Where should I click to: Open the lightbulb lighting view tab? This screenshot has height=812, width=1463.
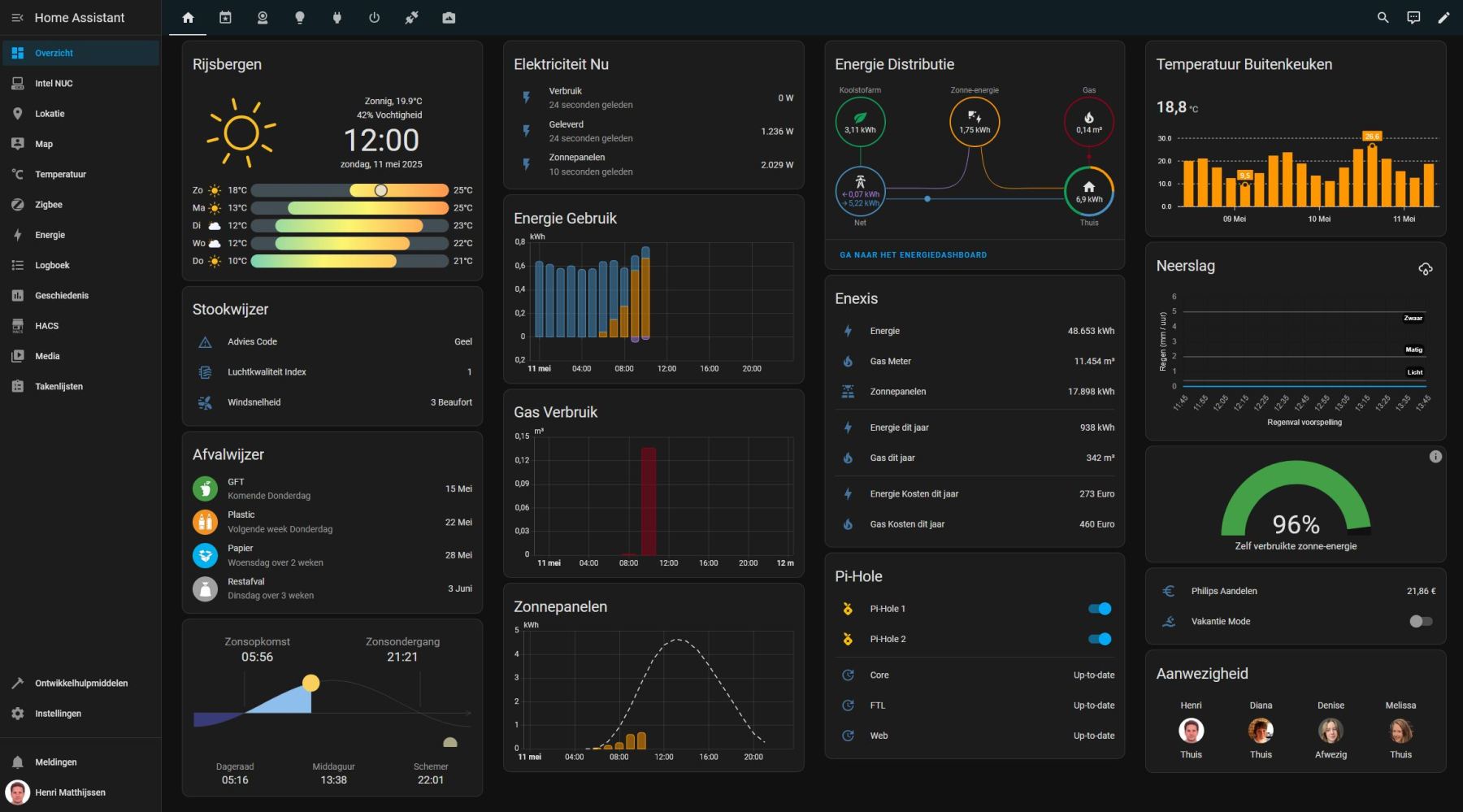300,18
